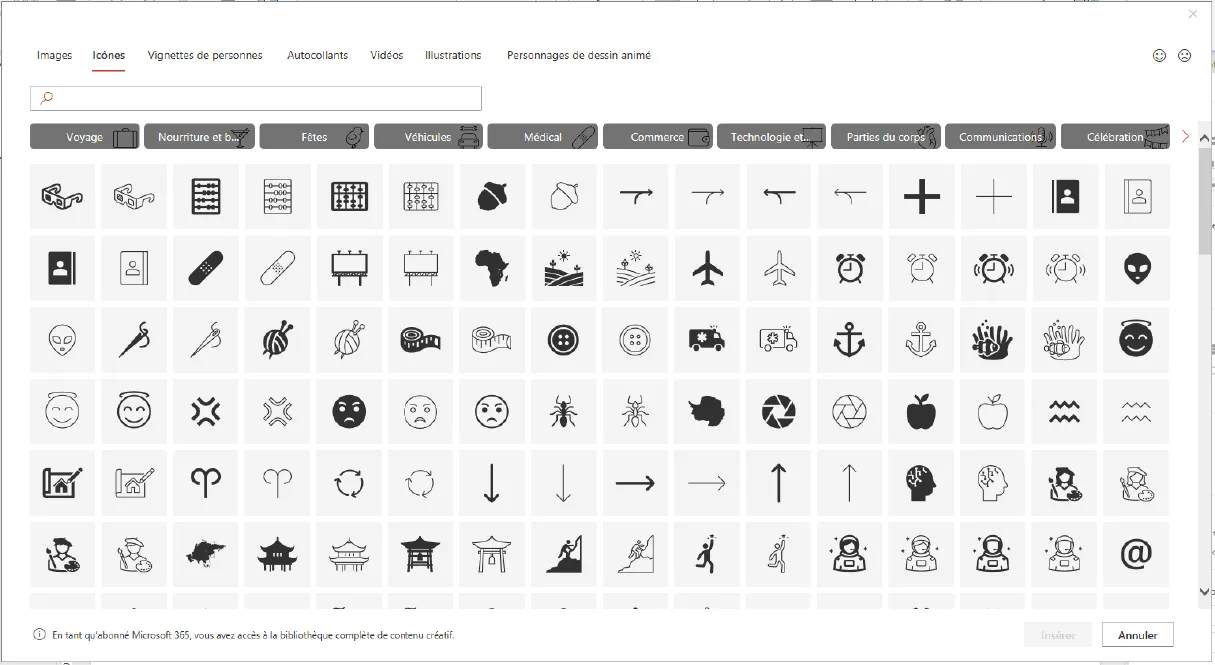This screenshot has width=1215, height=665.
Task: Select the filled Asia map icon
Action: (205, 554)
